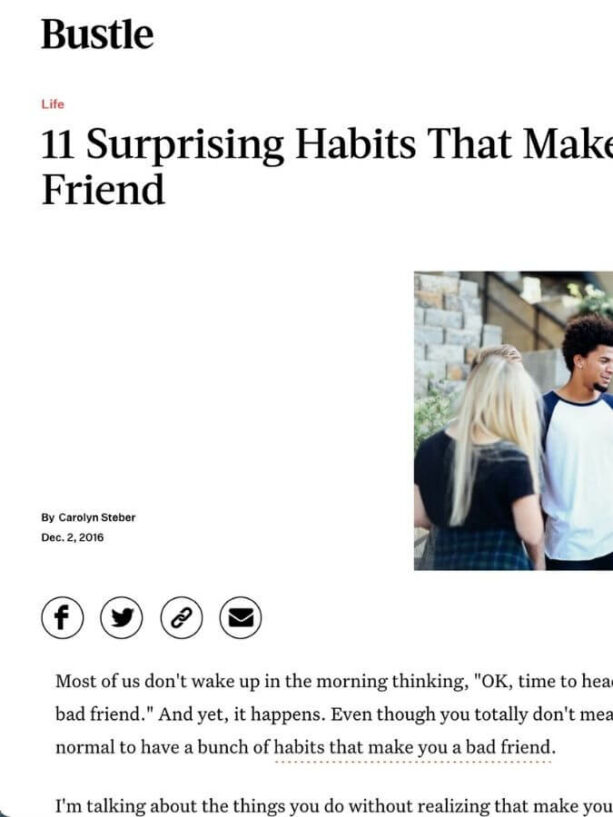Share the article by email envelope icon
Screen dimensions: 613x817
(240, 617)
